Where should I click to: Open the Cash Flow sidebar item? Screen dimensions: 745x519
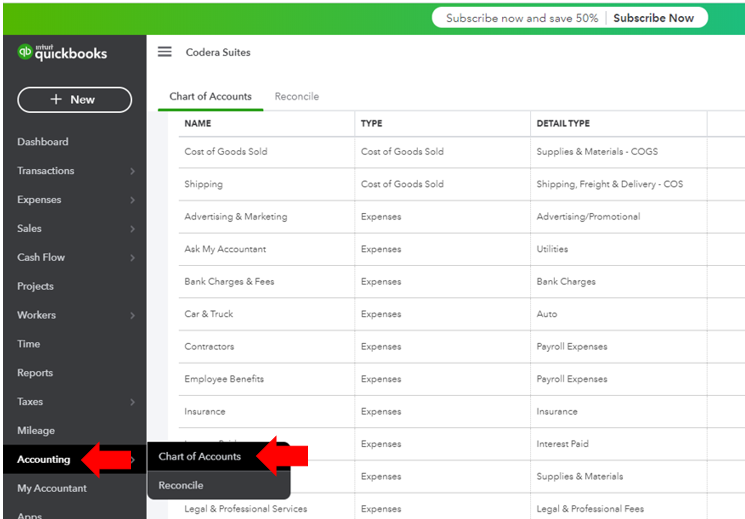[41, 257]
